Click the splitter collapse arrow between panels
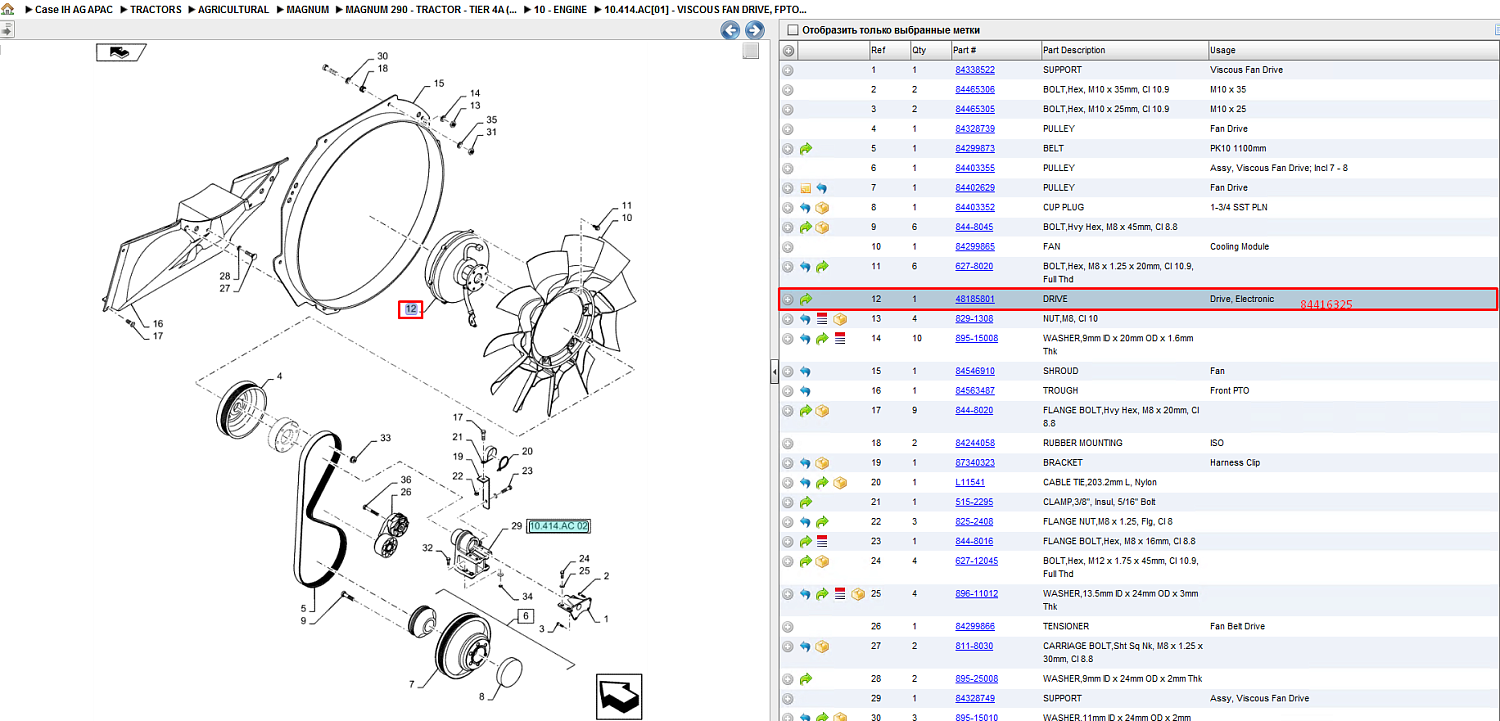 (x=773, y=372)
